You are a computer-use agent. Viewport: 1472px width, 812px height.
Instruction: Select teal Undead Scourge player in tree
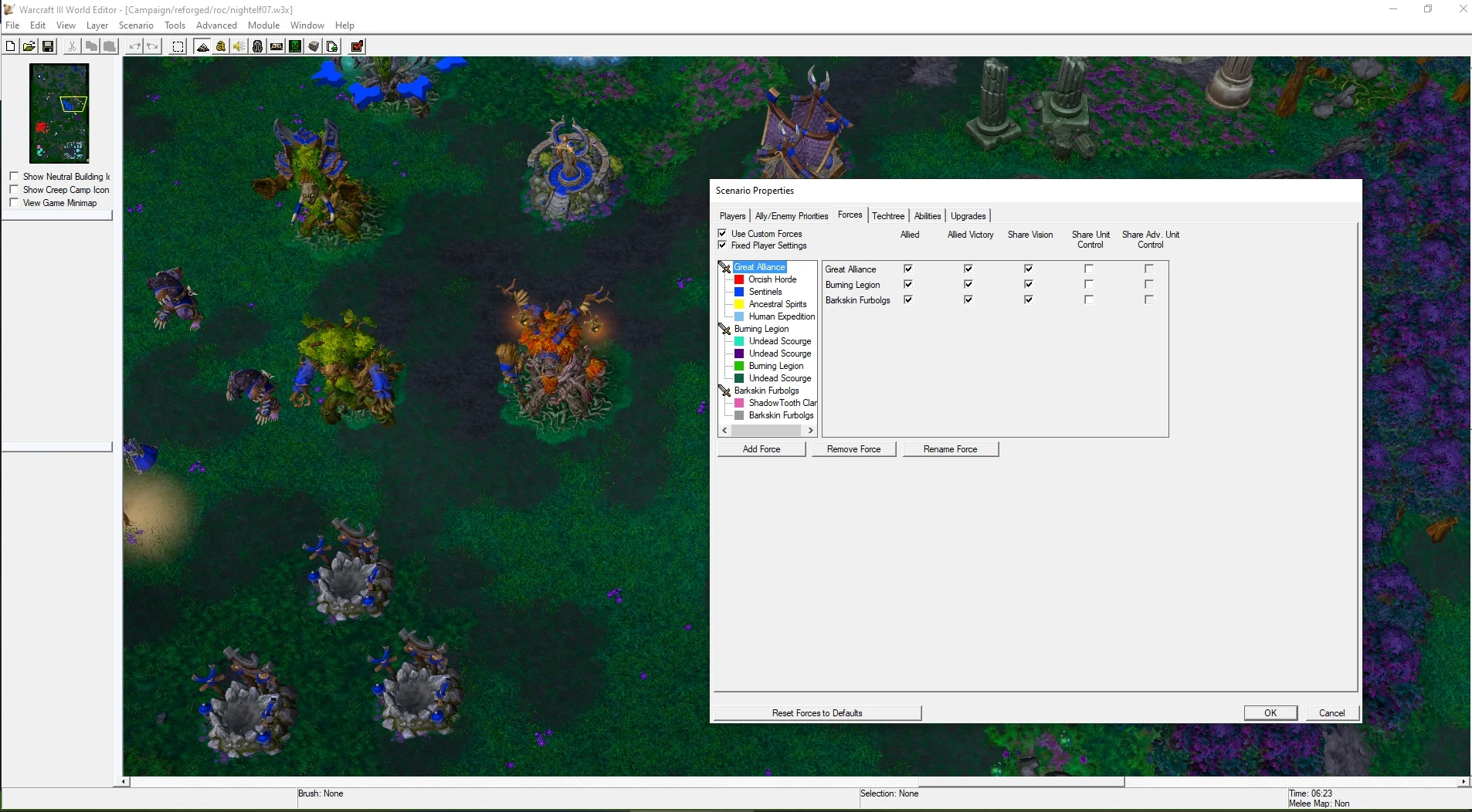[x=780, y=341]
